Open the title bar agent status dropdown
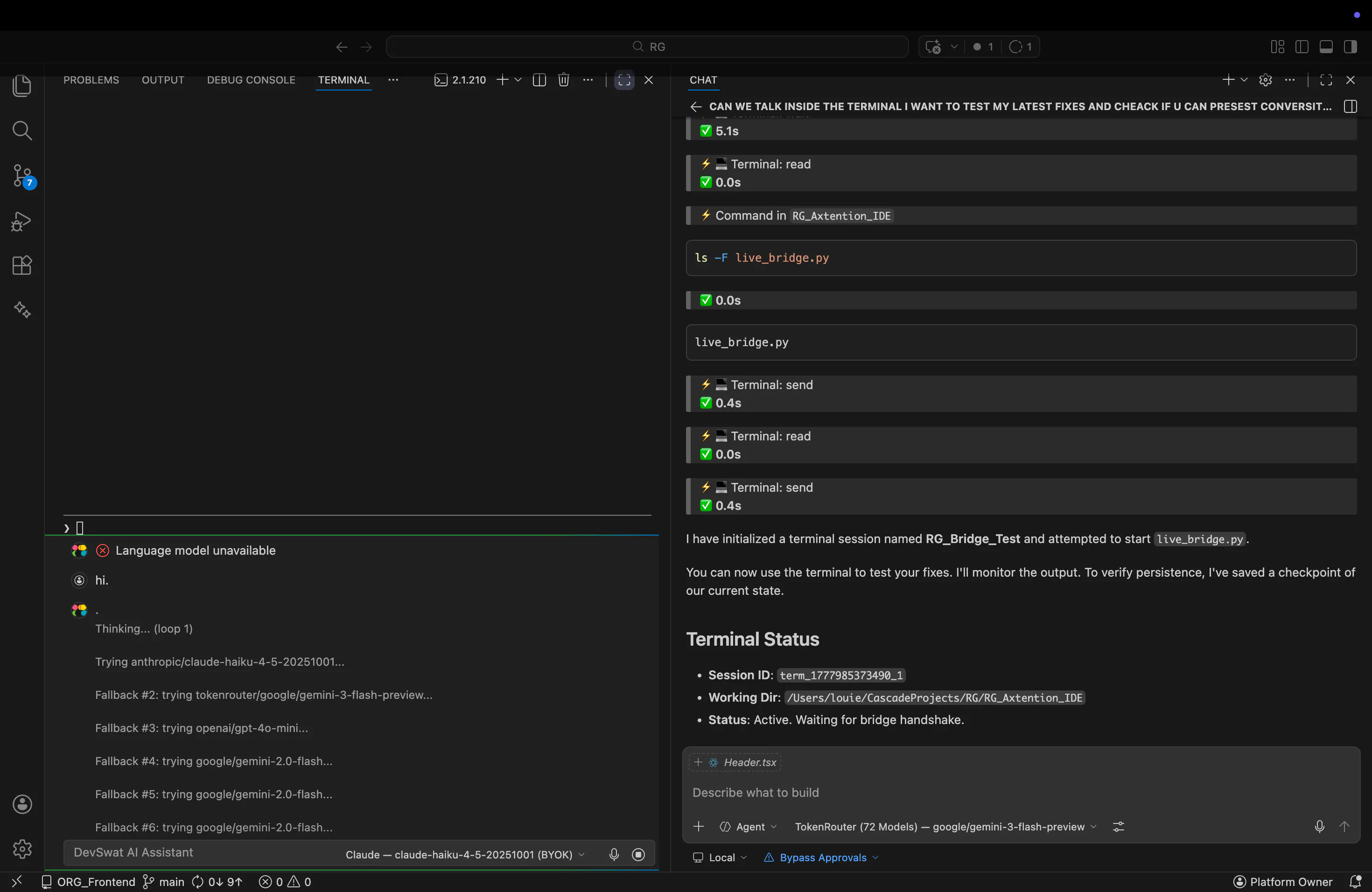The image size is (1372, 892). 954,47
